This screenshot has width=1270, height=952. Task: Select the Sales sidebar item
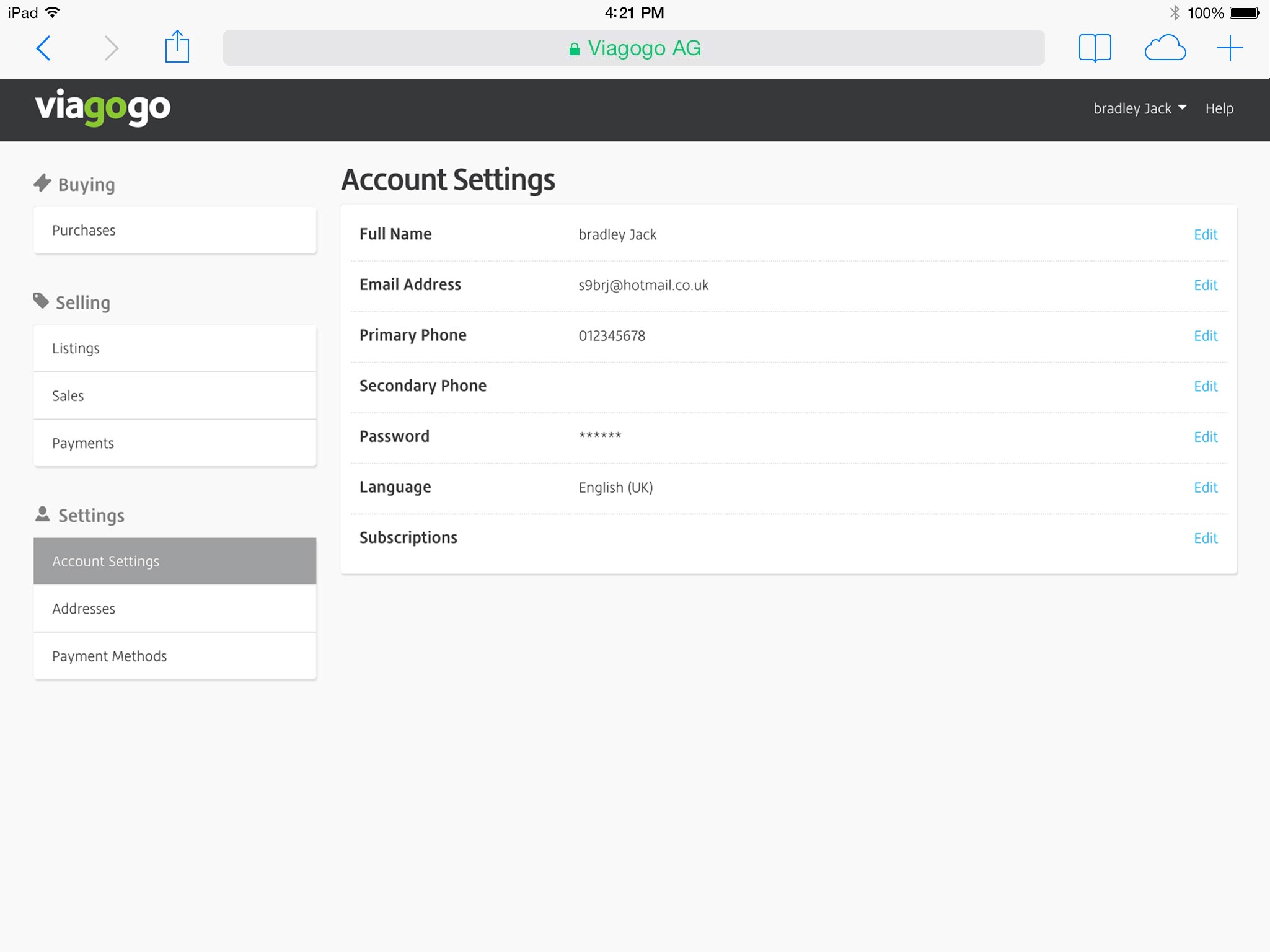(175, 395)
